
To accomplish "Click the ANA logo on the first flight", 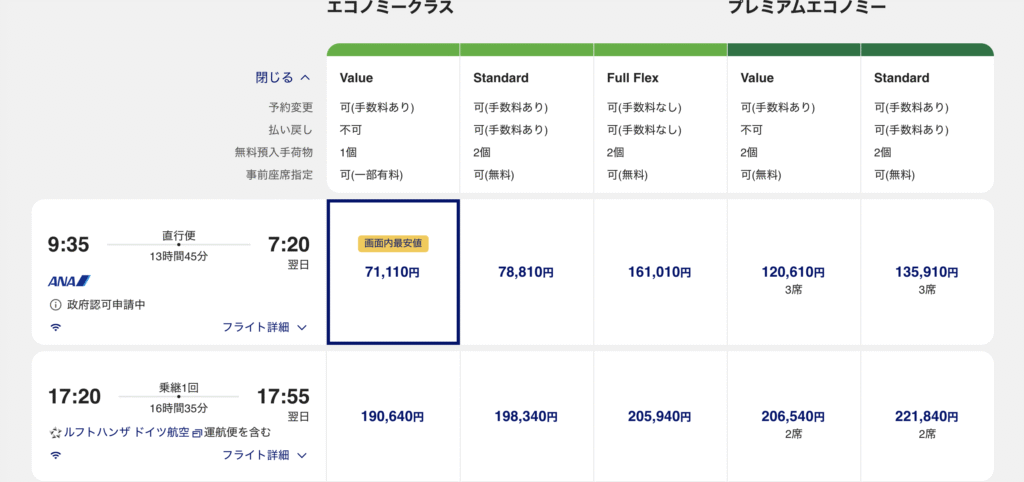I will (x=69, y=281).
